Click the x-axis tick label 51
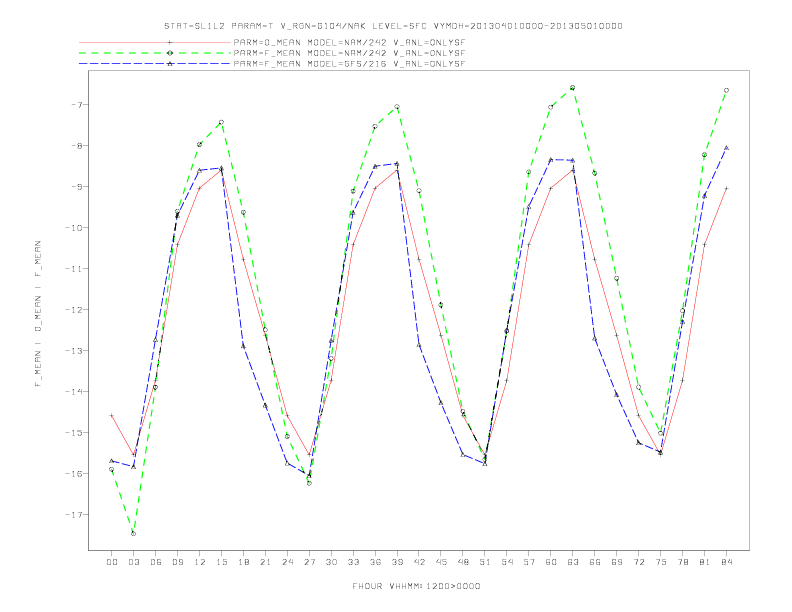This screenshot has height=612, width=792. (x=485, y=562)
